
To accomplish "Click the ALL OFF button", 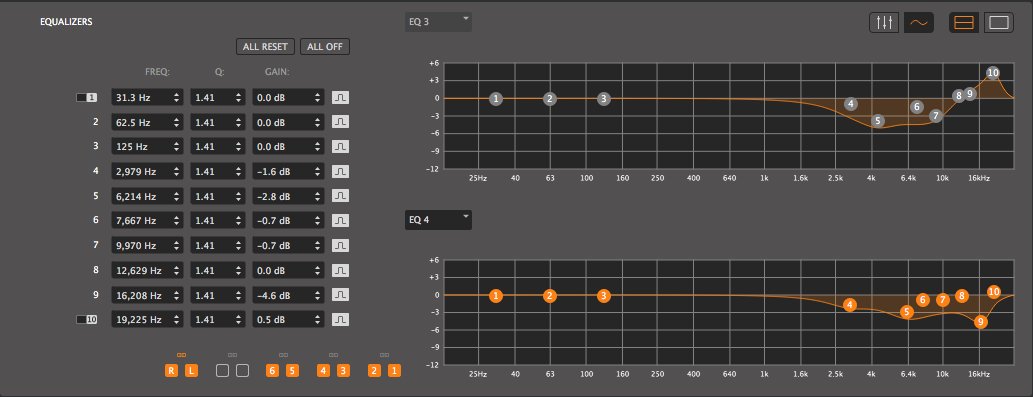I will pyautogui.click(x=325, y=47).
